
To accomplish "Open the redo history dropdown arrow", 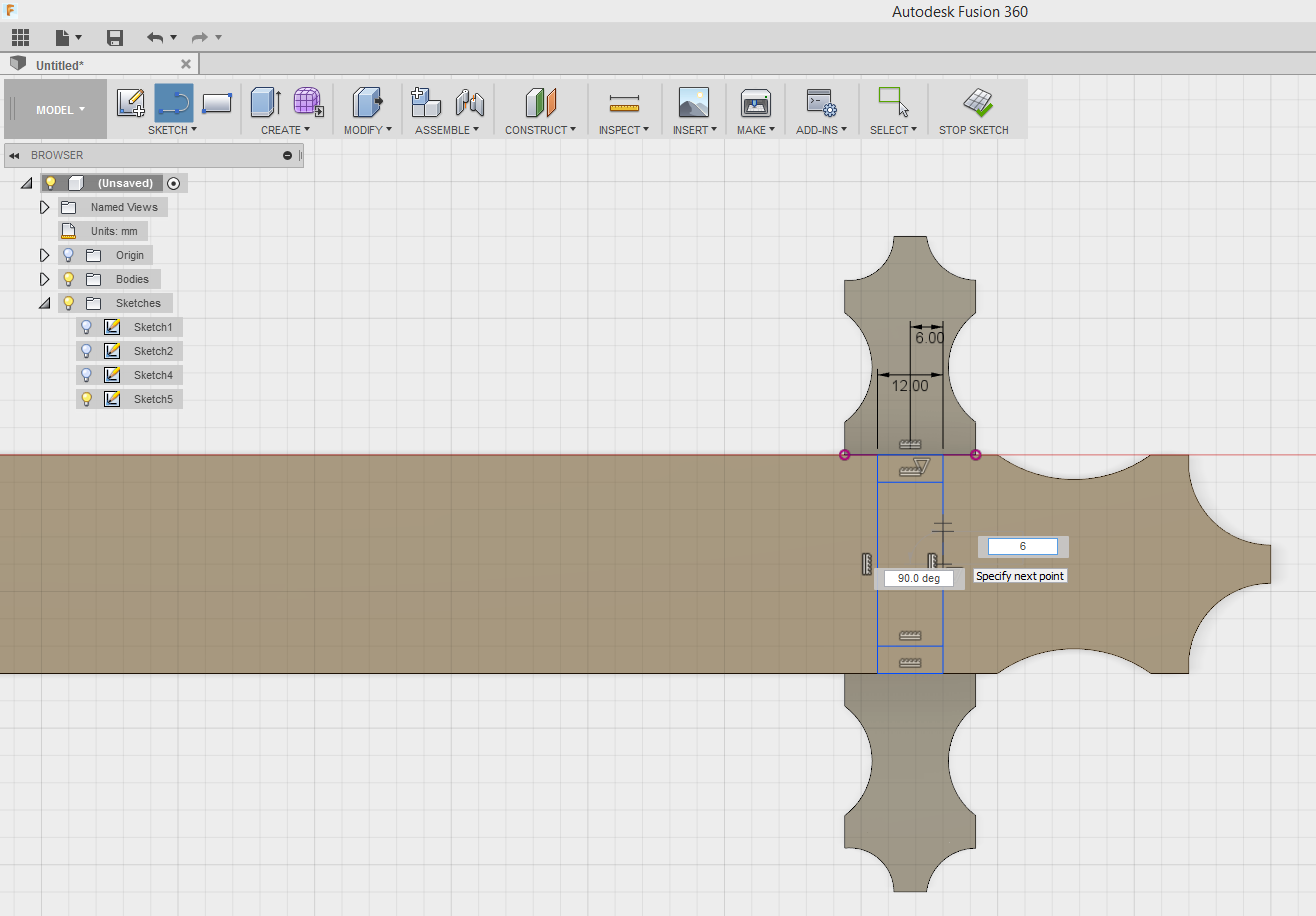I will pos(218,38).
